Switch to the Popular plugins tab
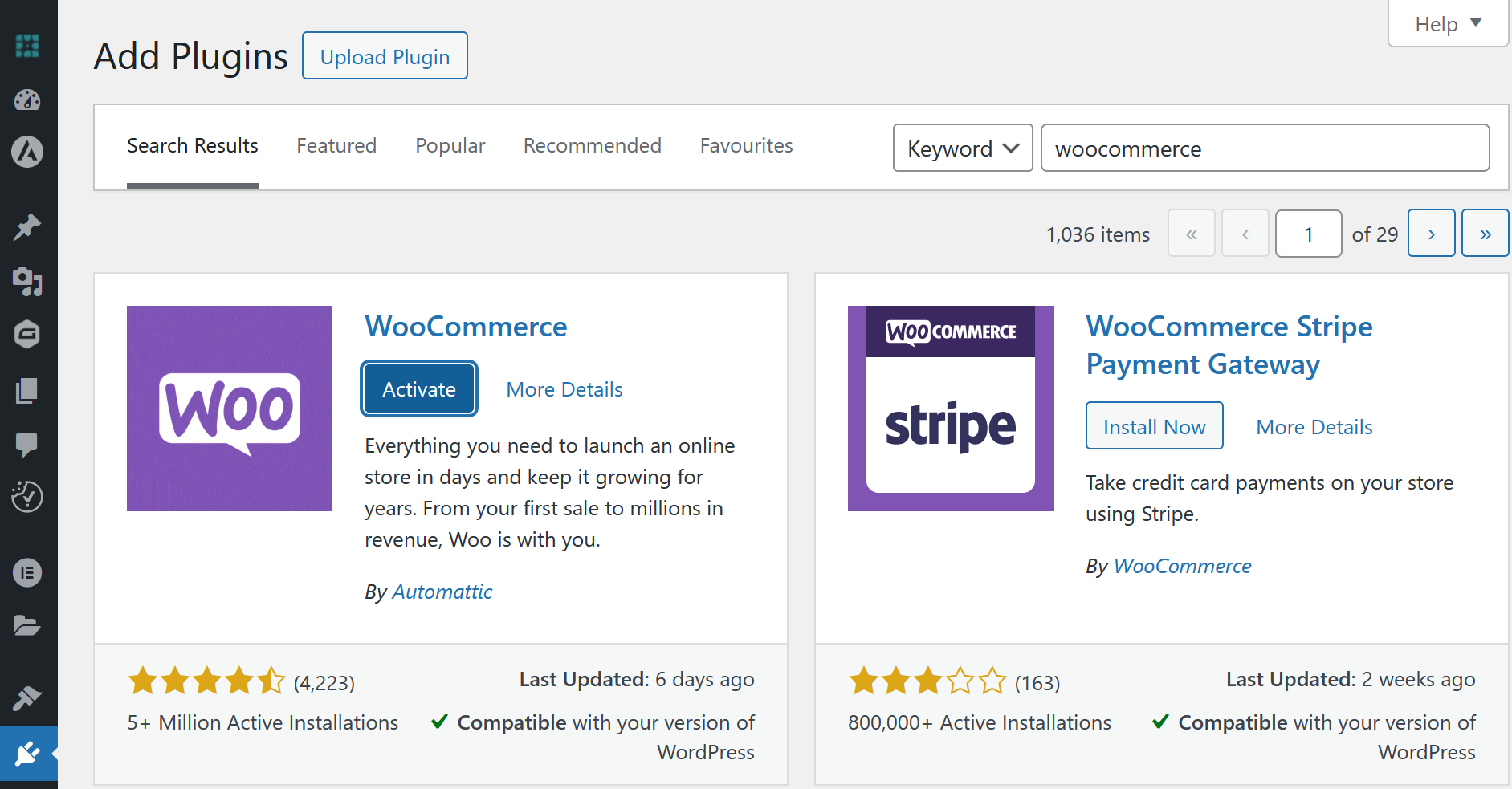 pos(450,145)
